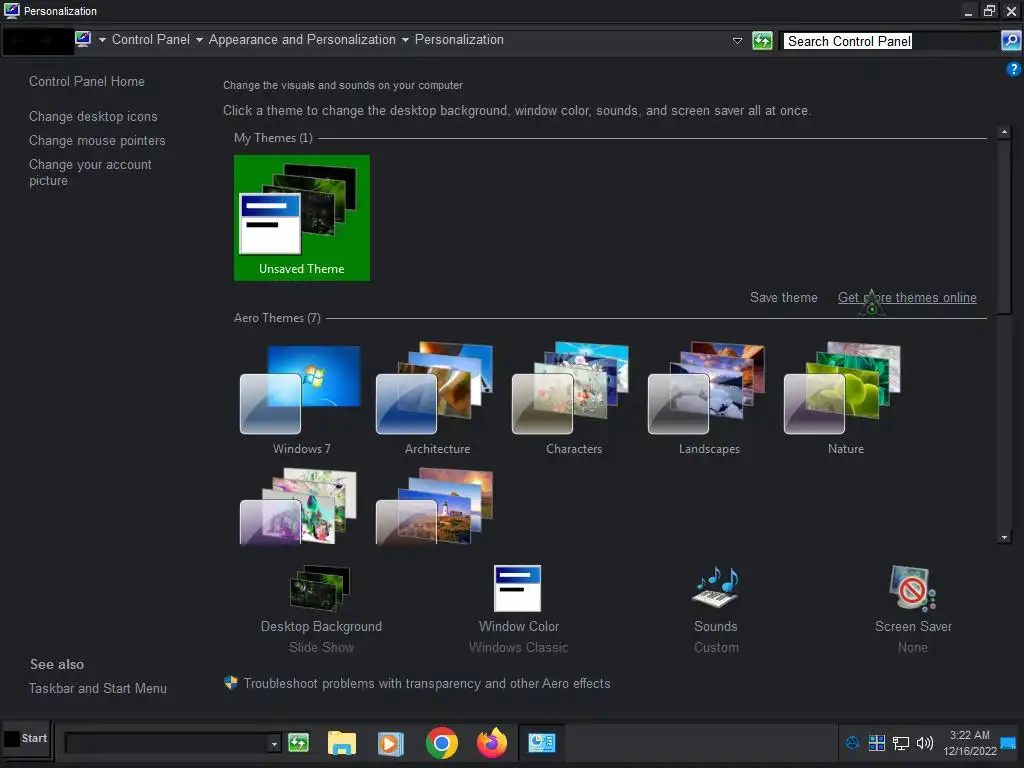Open the Window Color icon

click(517, 588)
